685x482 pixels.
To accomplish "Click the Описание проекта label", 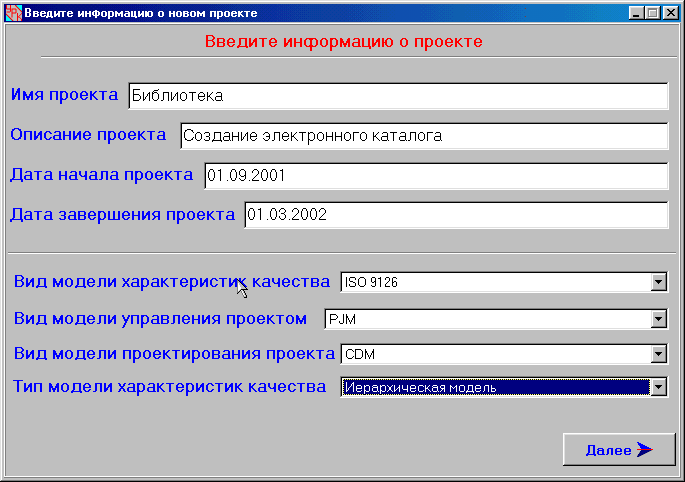I will tap(88, 135).
